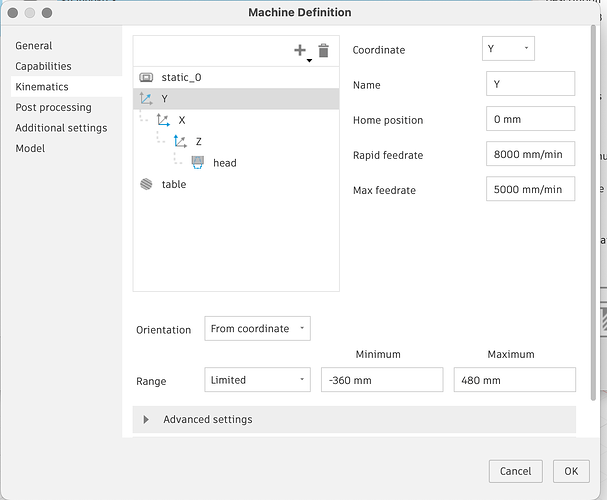Click the Max feedrate field
Viewport: 607px width, 500px height.
point(530,189)
